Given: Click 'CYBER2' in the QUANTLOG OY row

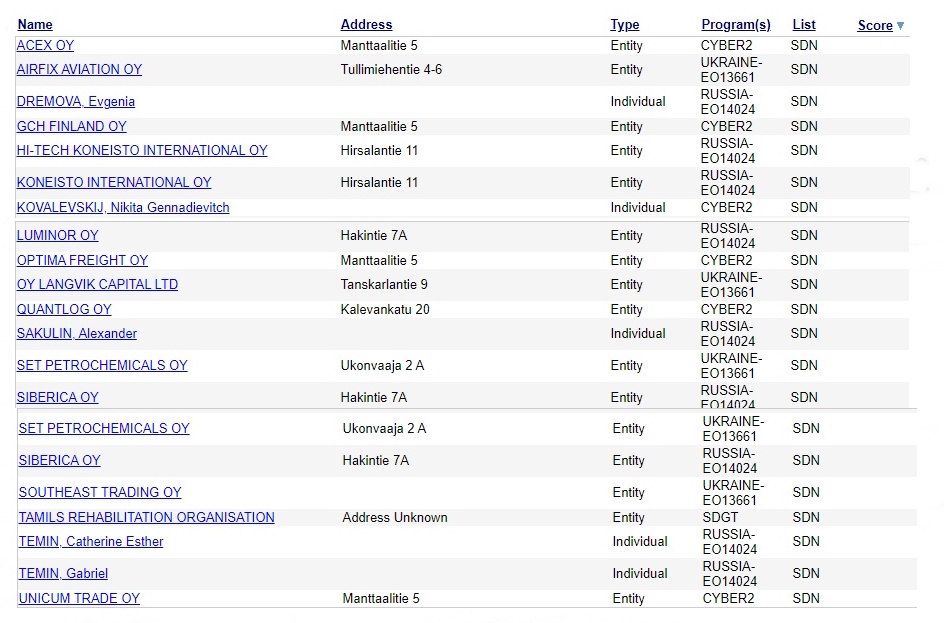Looking at the screenshot, I should tap(727, 309).
